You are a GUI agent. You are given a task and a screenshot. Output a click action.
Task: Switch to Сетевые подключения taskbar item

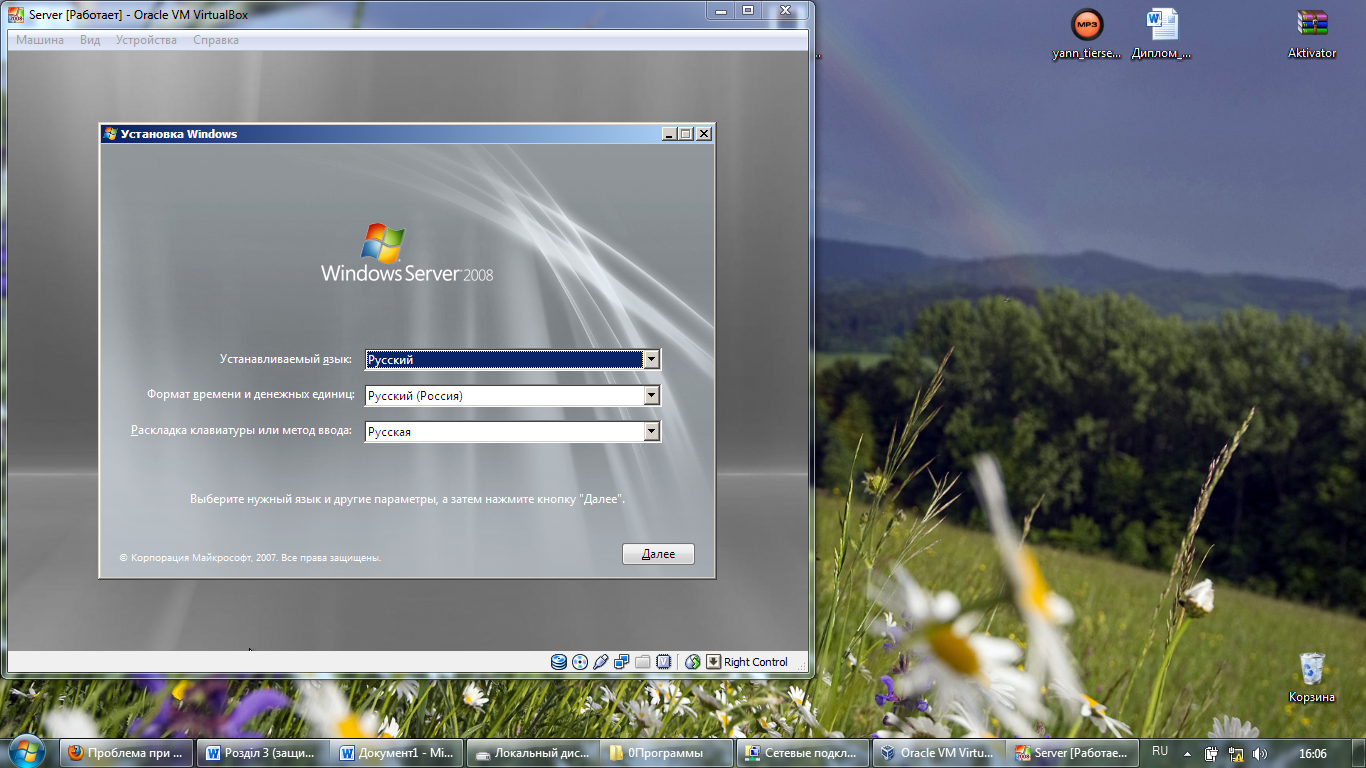coord(802,753)
